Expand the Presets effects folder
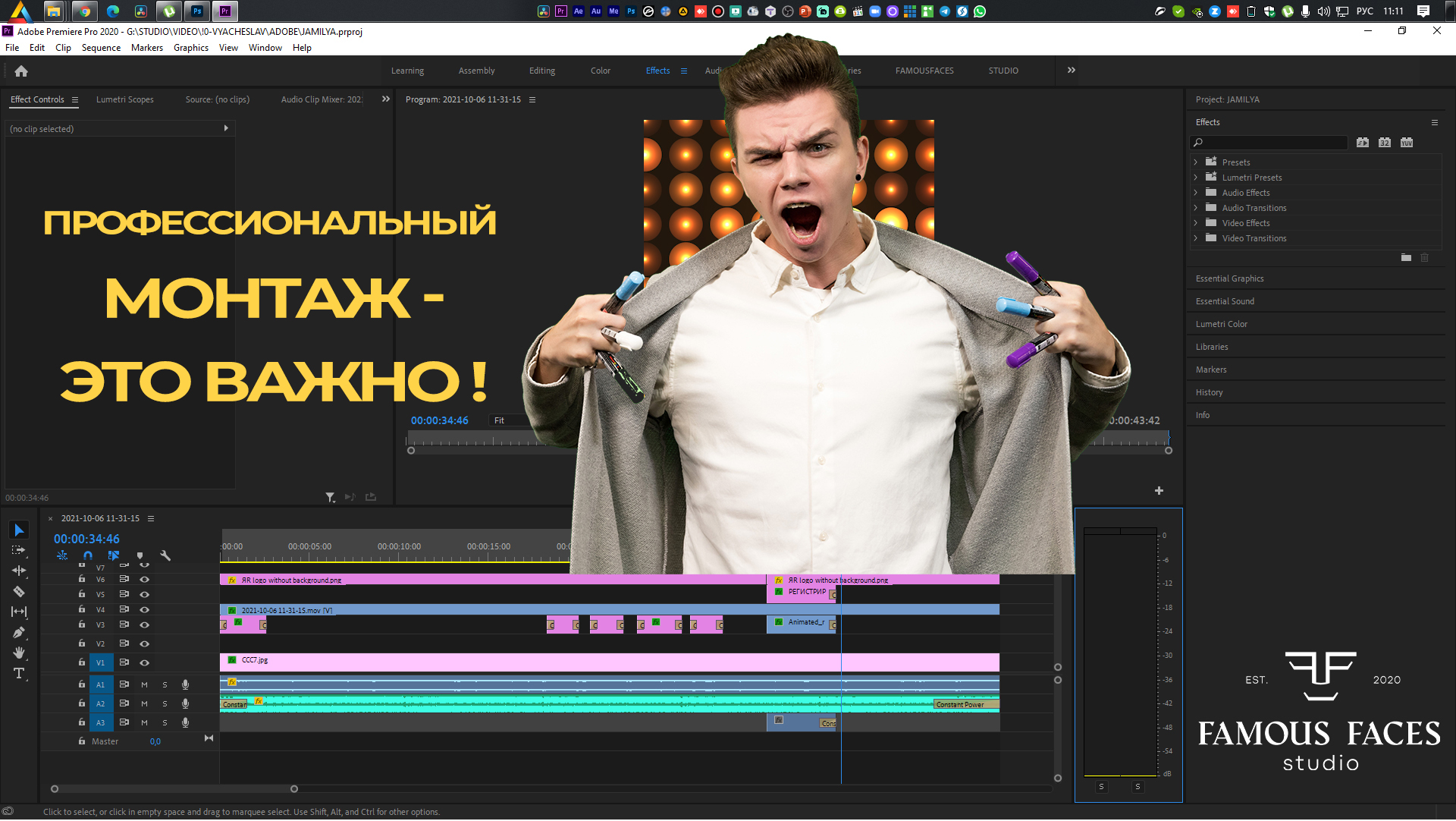 [x=1195, y=162]
